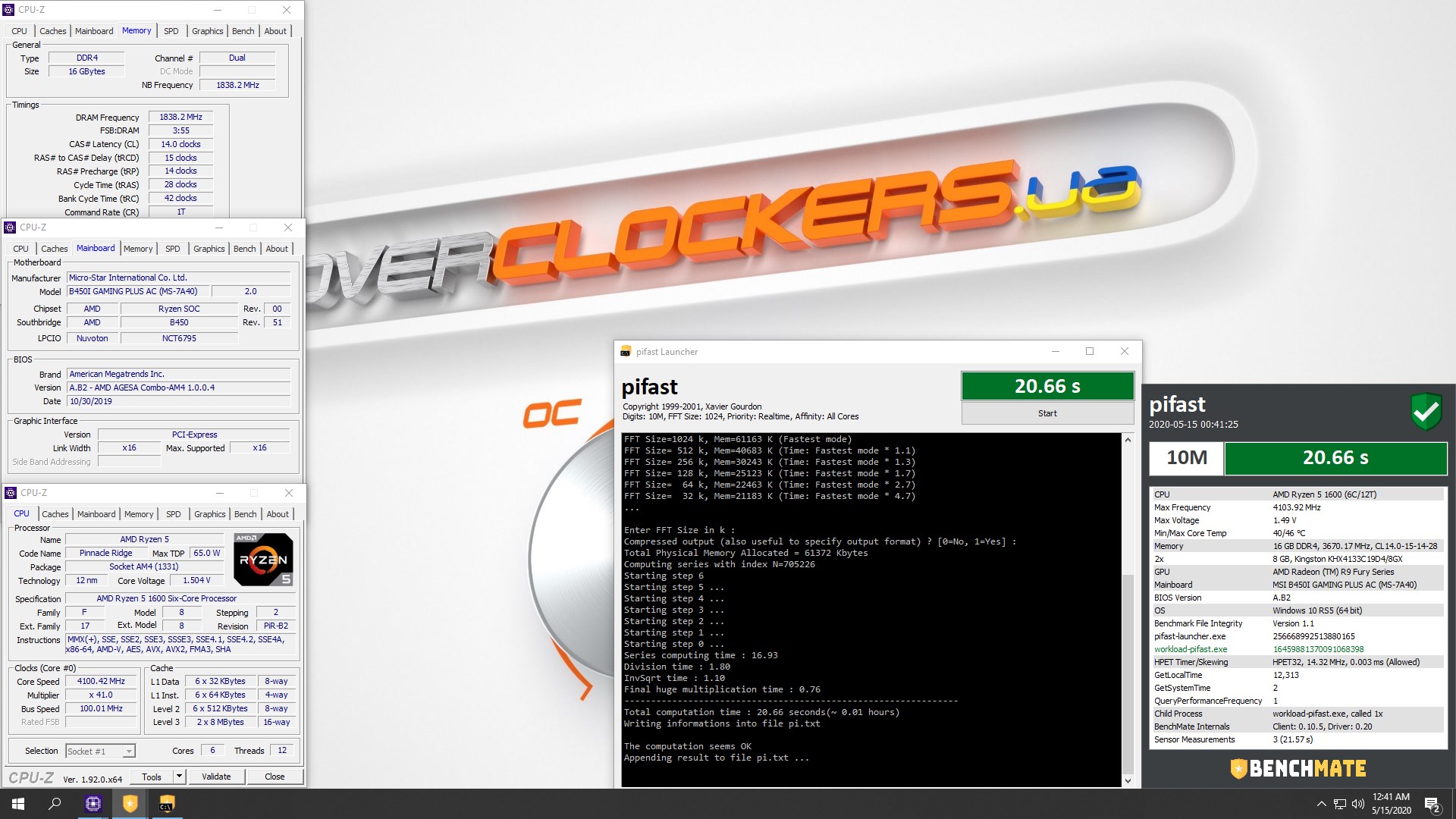Minimize the Mainboard CPU-Z window
Image resolution: width=1456 pixels, height=819 pixels.
(219, 227)
